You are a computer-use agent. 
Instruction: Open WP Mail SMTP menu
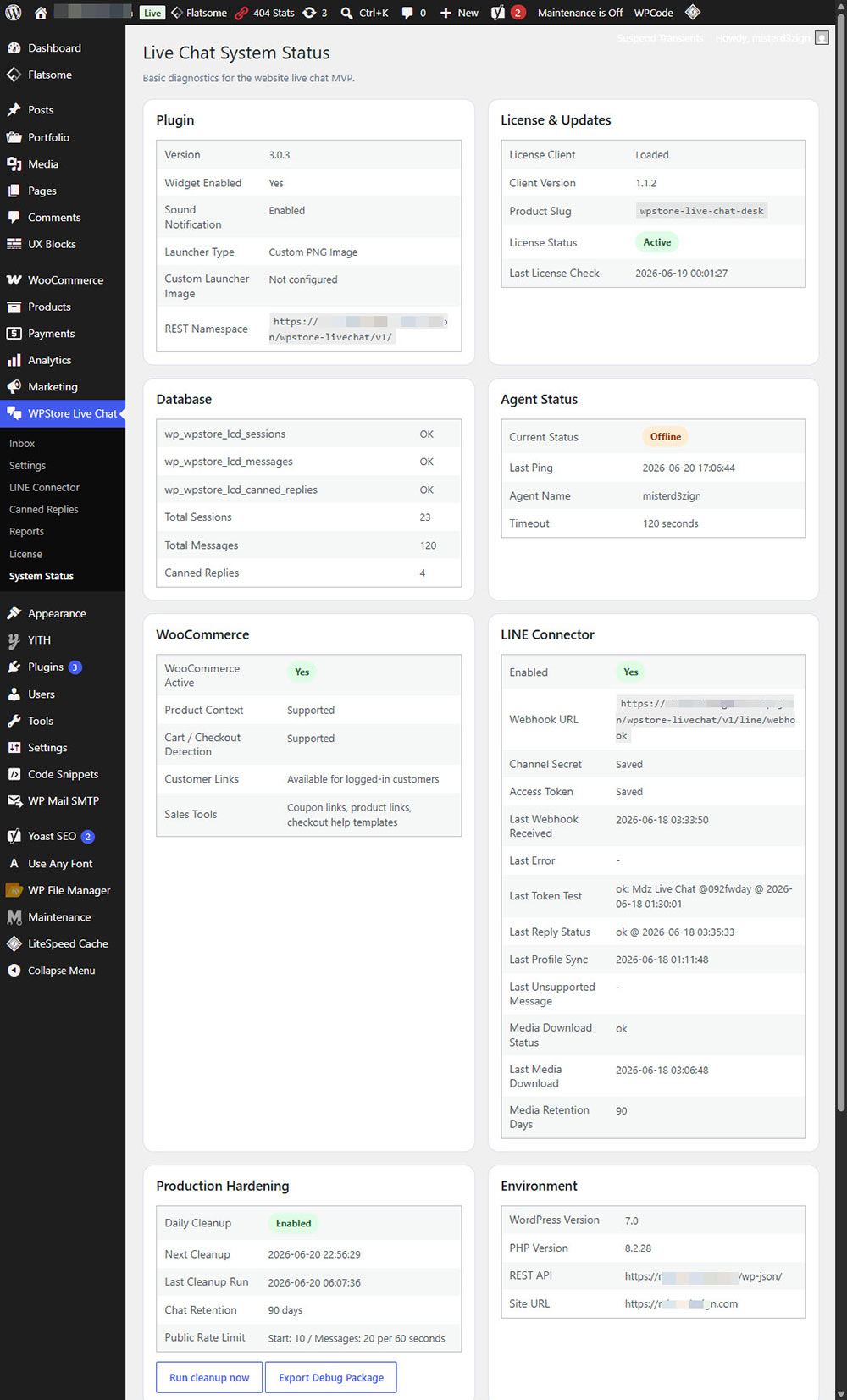click(63, 800)
